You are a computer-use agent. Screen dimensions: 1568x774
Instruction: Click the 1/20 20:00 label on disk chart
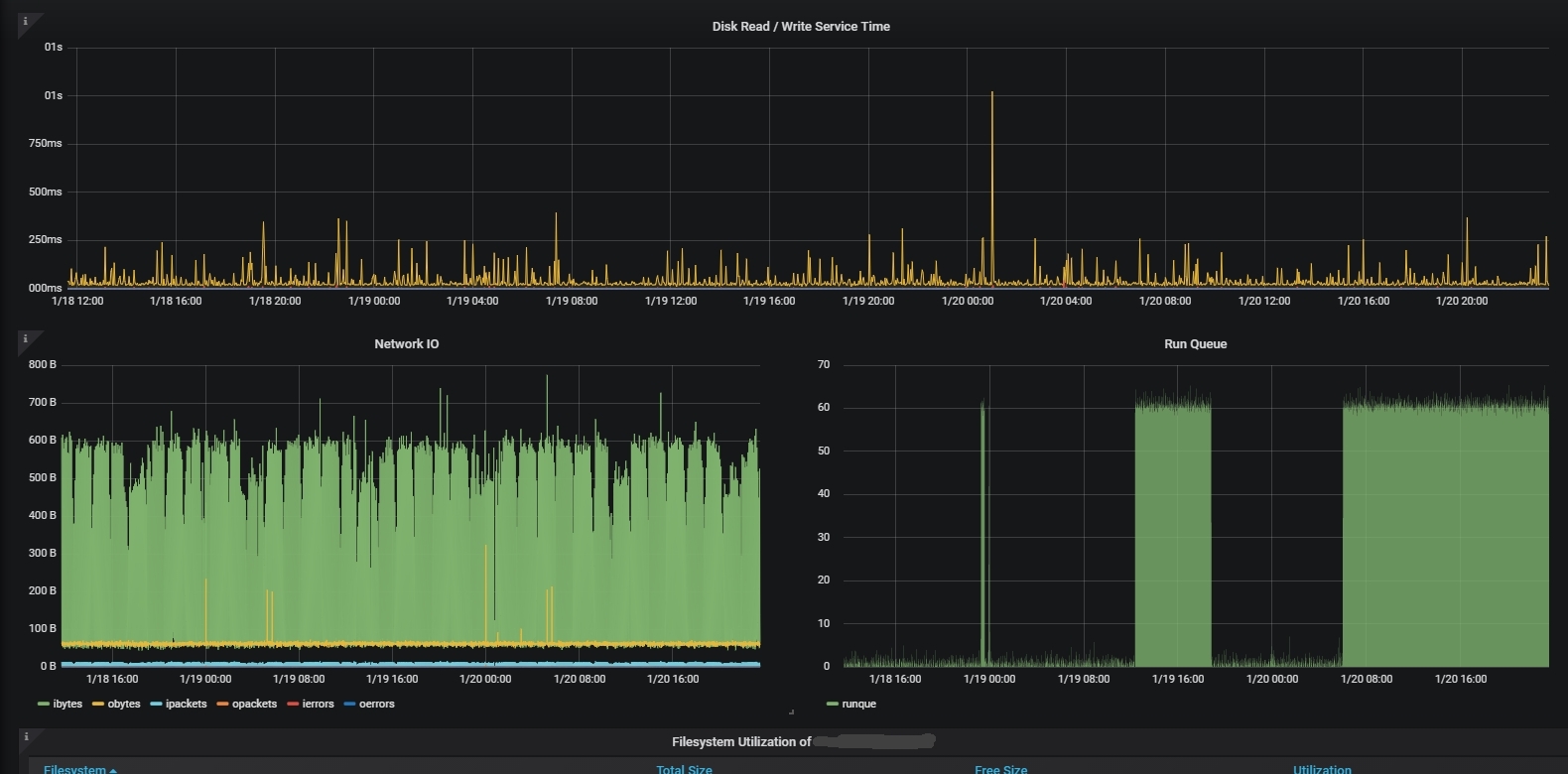(x=1462, y=301)
